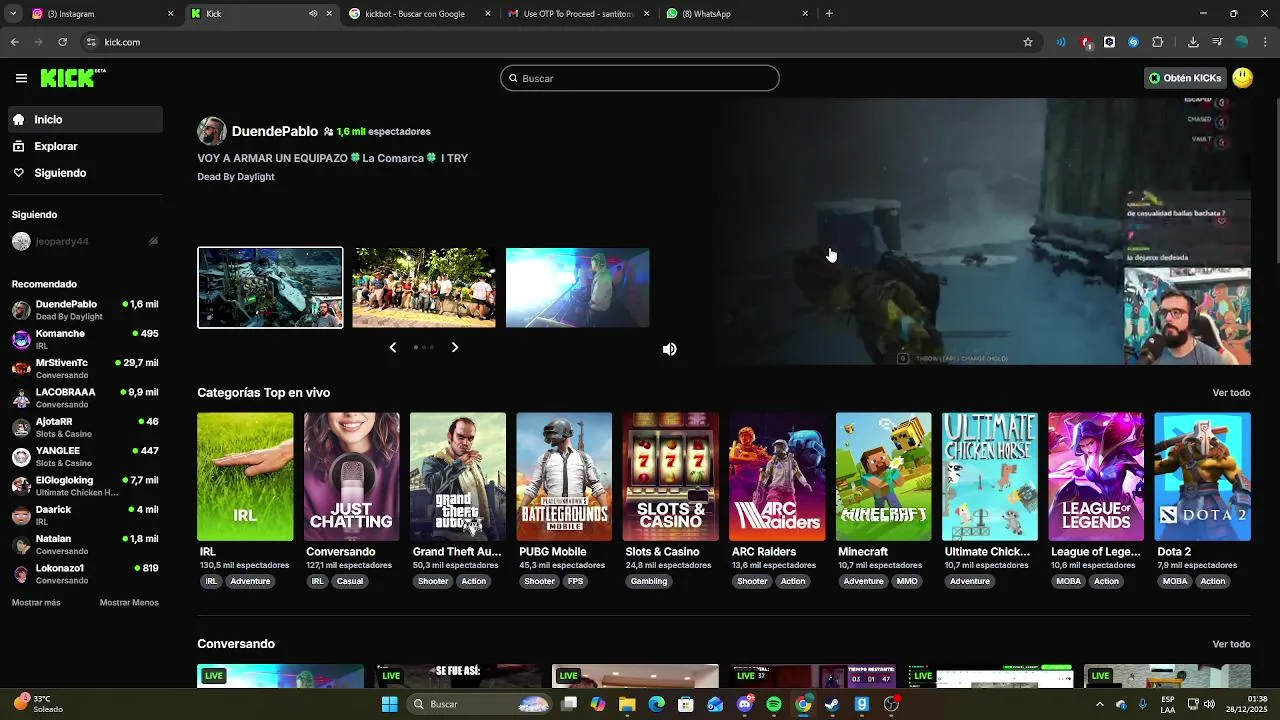This screenshot has height=720, width=1280.
Task: Open Komanche in recommended channels
Action: click(86, 339)
